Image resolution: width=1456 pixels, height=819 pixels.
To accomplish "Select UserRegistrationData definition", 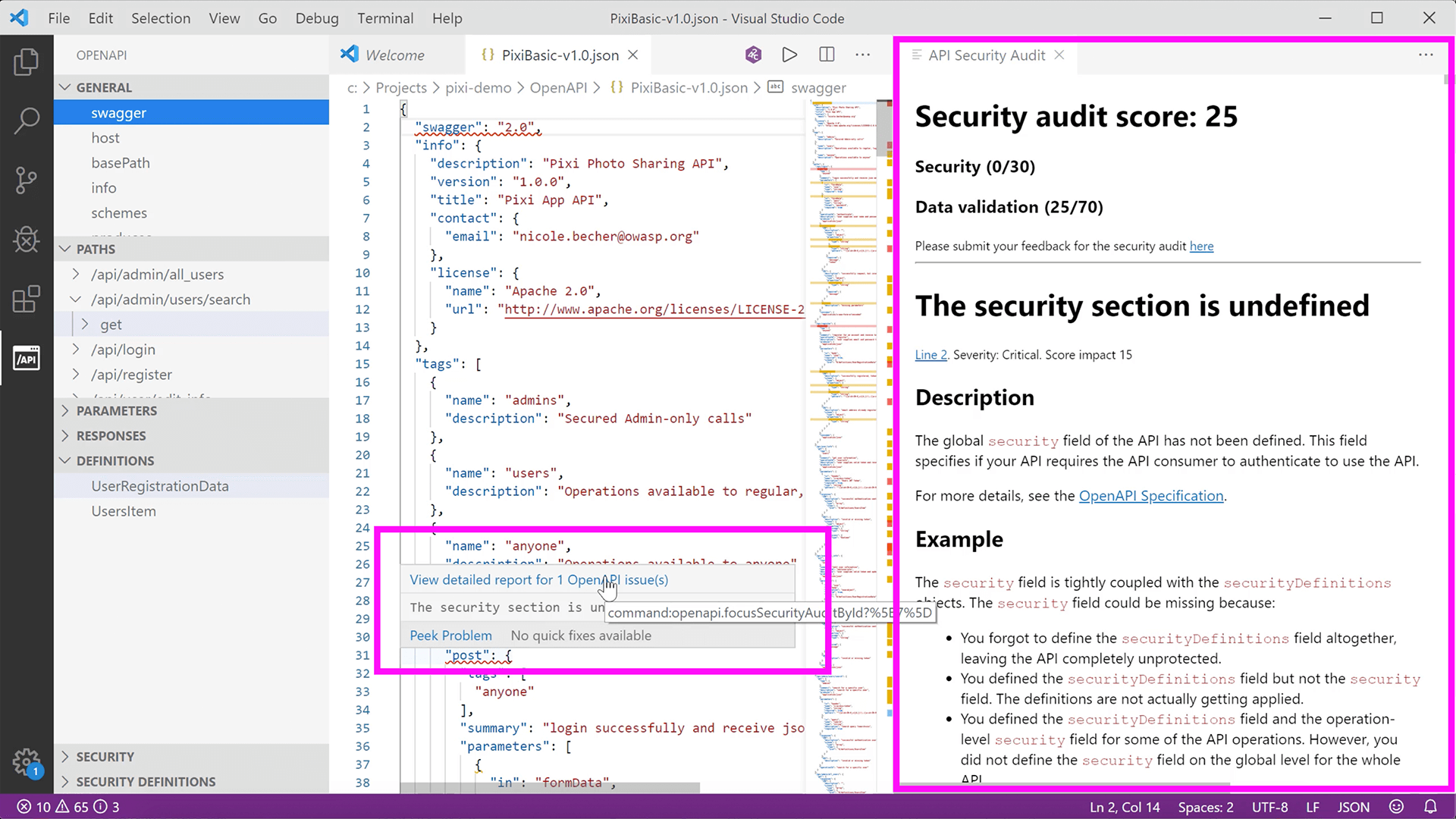I will pos(191,486).
